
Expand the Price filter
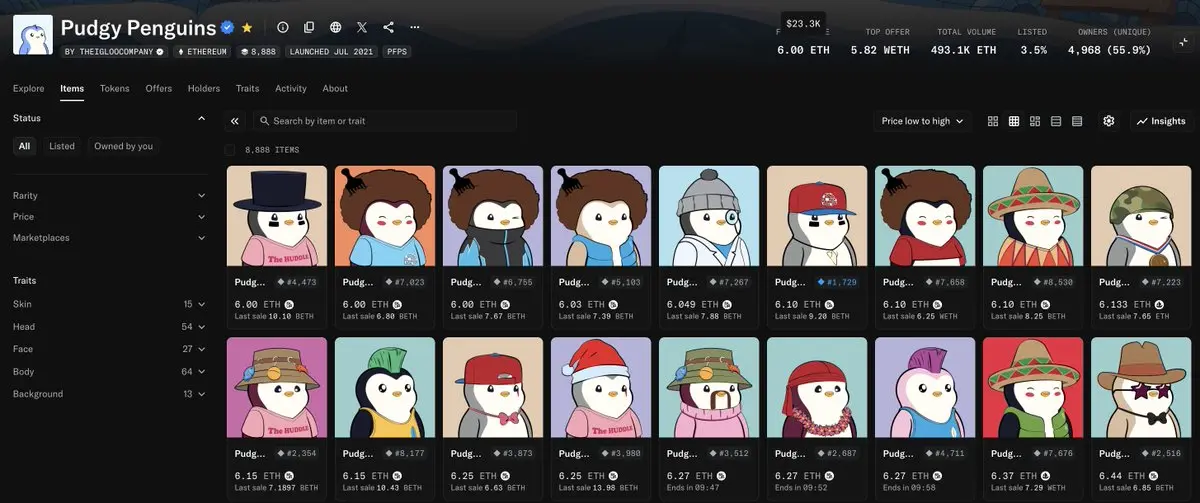pyautogui.click(x=109, y=217)
